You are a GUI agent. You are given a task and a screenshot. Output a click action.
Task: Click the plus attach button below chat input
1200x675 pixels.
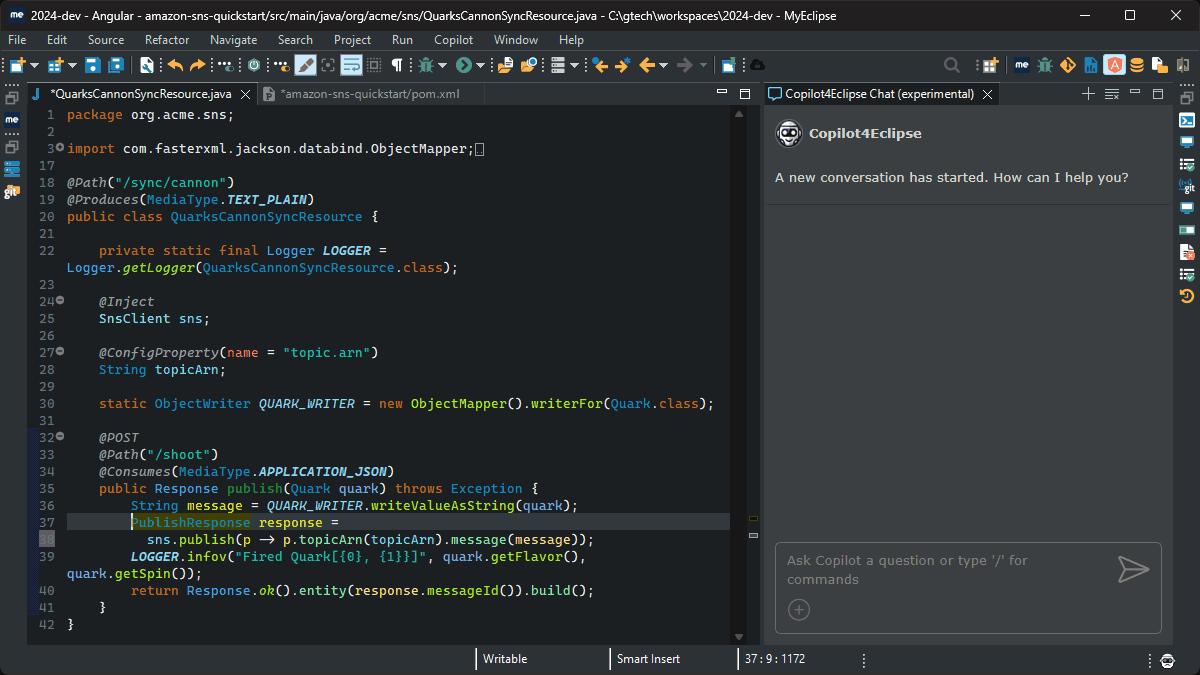coord(799,610)
